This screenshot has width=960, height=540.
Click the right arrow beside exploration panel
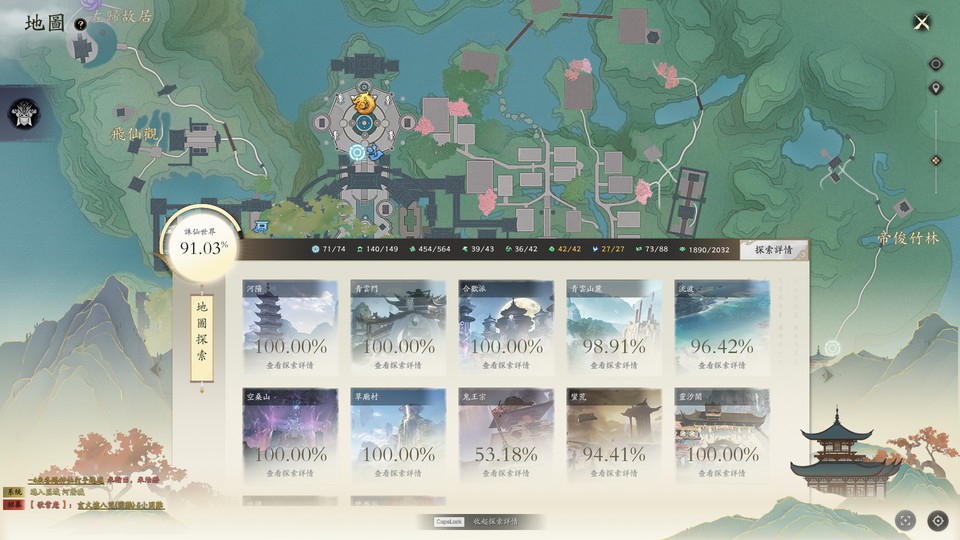(x=827, y=375)
